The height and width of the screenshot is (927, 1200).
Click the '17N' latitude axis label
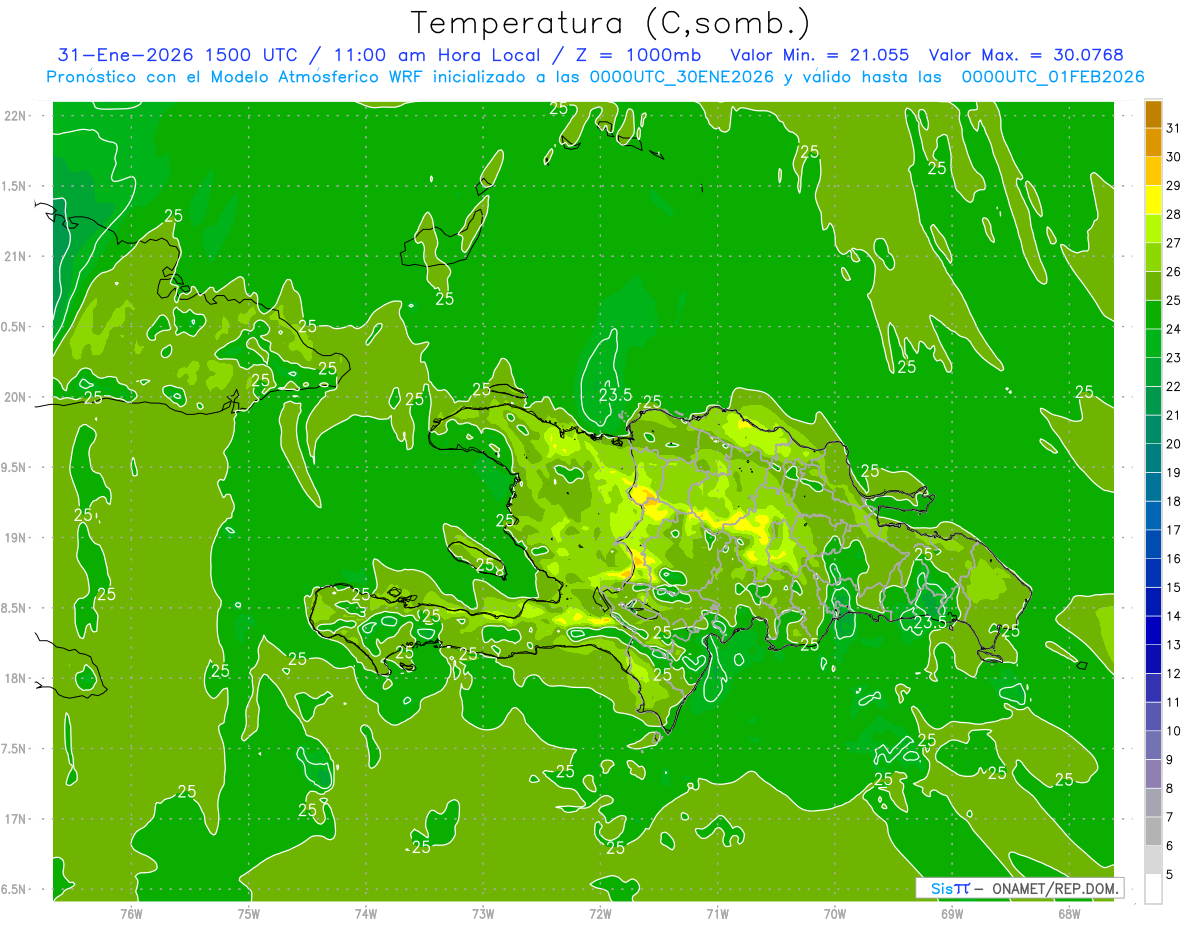click(14, 819)
